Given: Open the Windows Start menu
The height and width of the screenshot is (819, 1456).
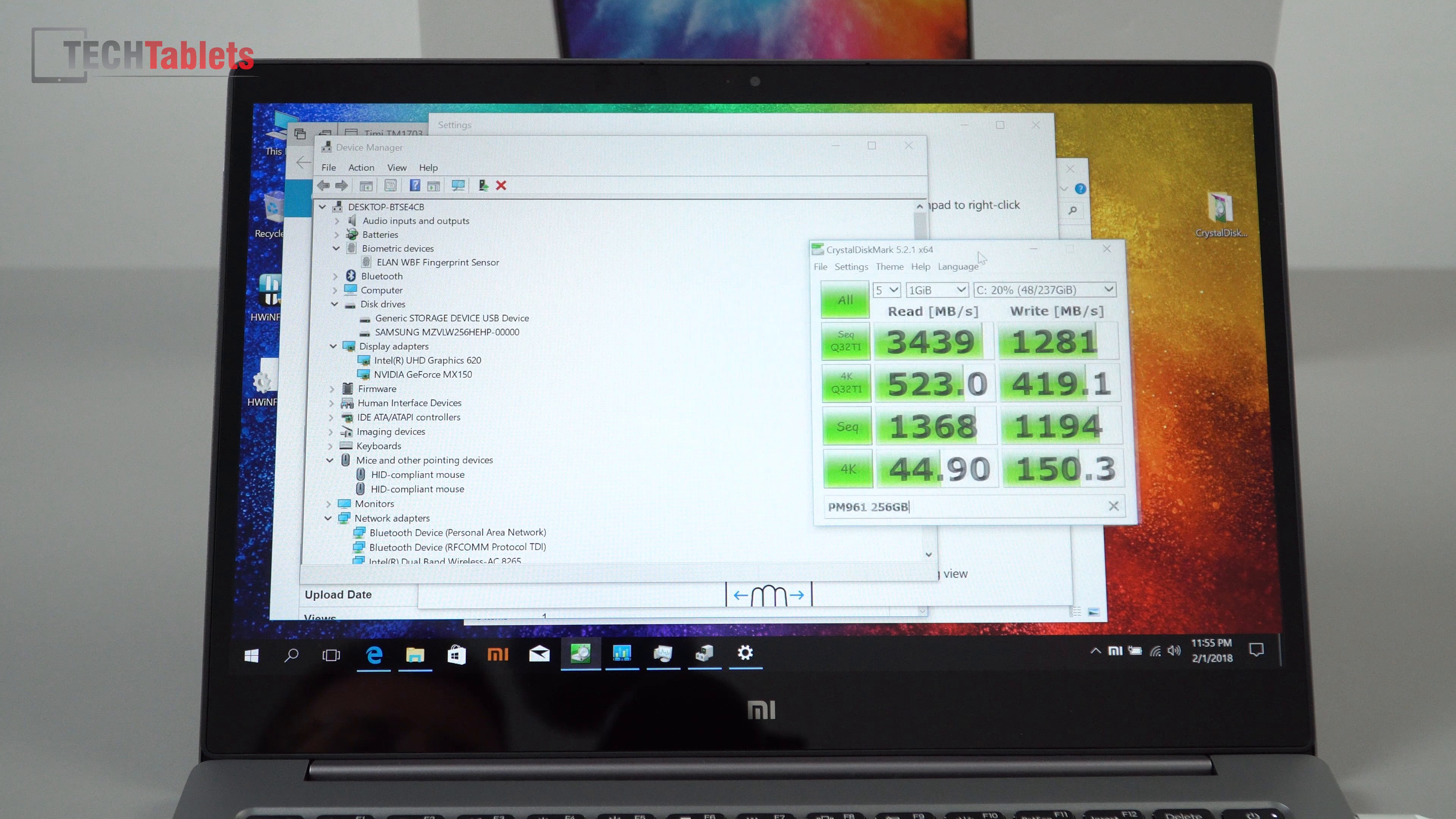Looking at the screenshot, I should 251,656.
